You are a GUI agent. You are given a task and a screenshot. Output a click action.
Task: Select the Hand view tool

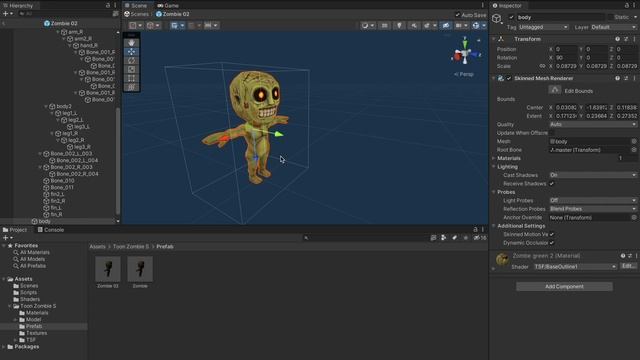[x=131, y=43]
